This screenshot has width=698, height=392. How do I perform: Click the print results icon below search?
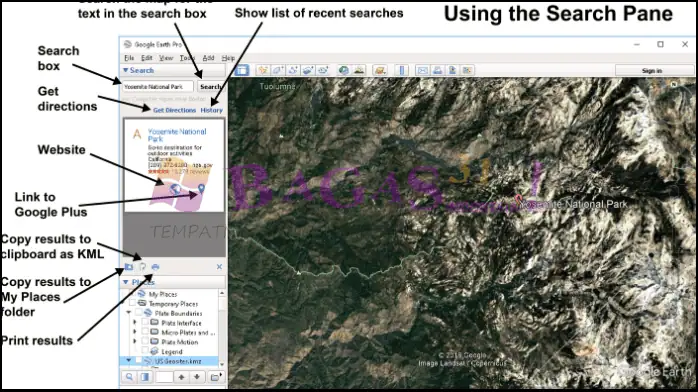click(x=155, y=267)
